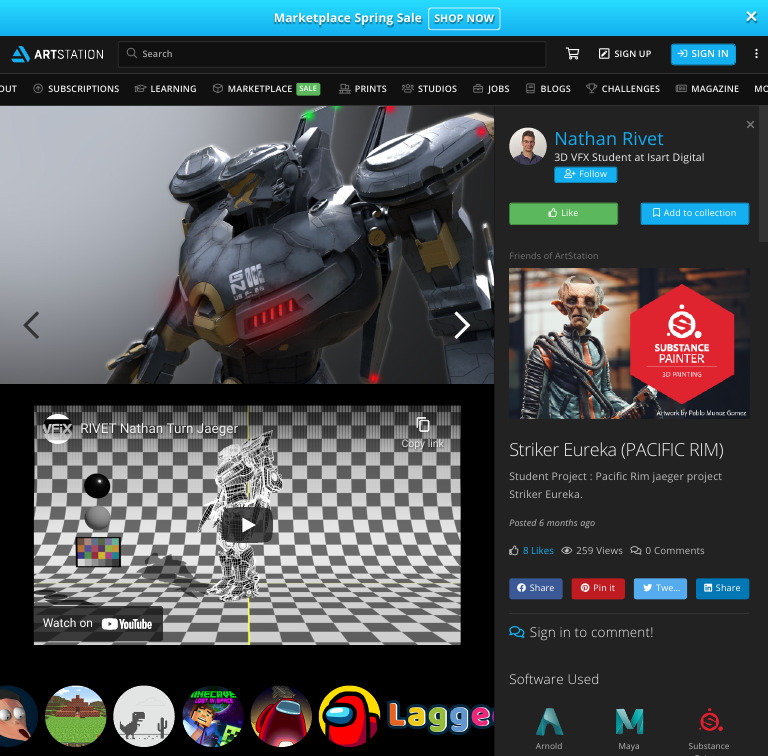Click the 0 Comments icon
The height and width of the screenshot is (756, 768).
636,550
